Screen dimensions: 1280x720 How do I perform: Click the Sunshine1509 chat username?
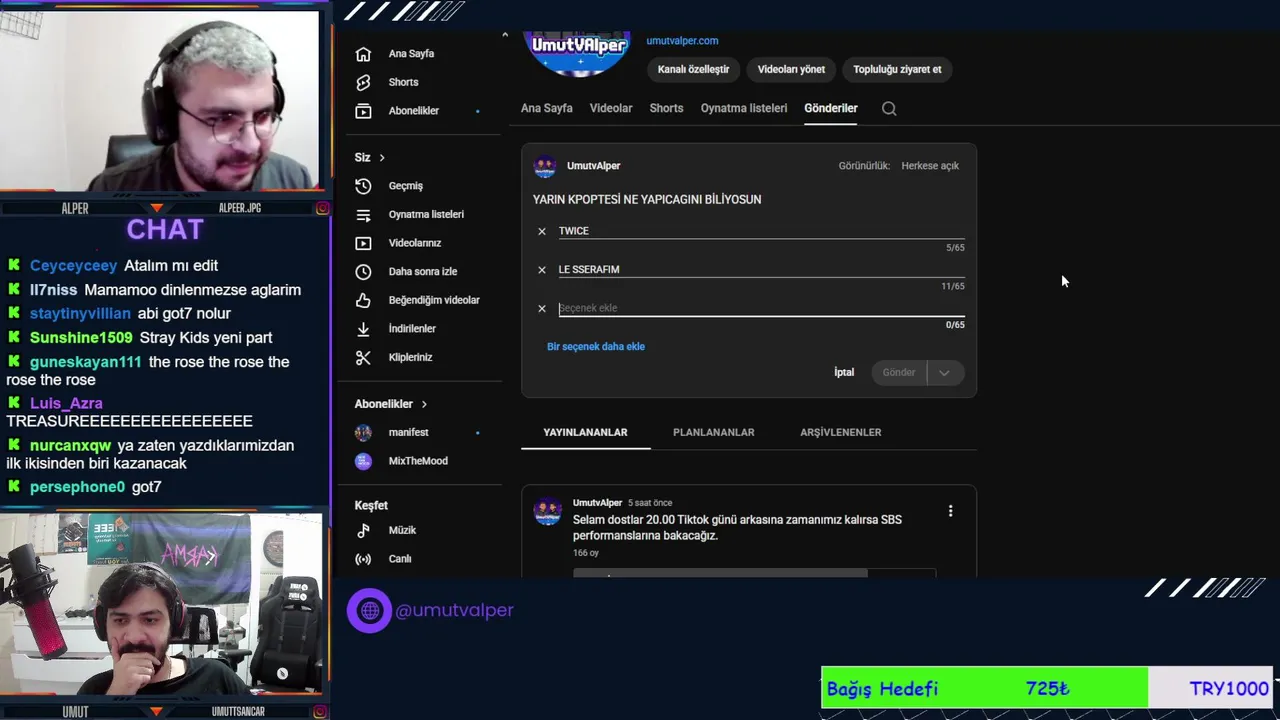81,338
